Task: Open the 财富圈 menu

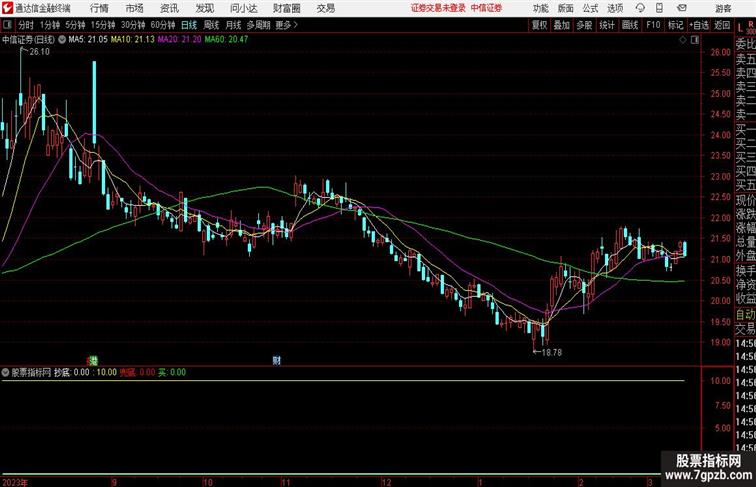Action: coord(287,8)
